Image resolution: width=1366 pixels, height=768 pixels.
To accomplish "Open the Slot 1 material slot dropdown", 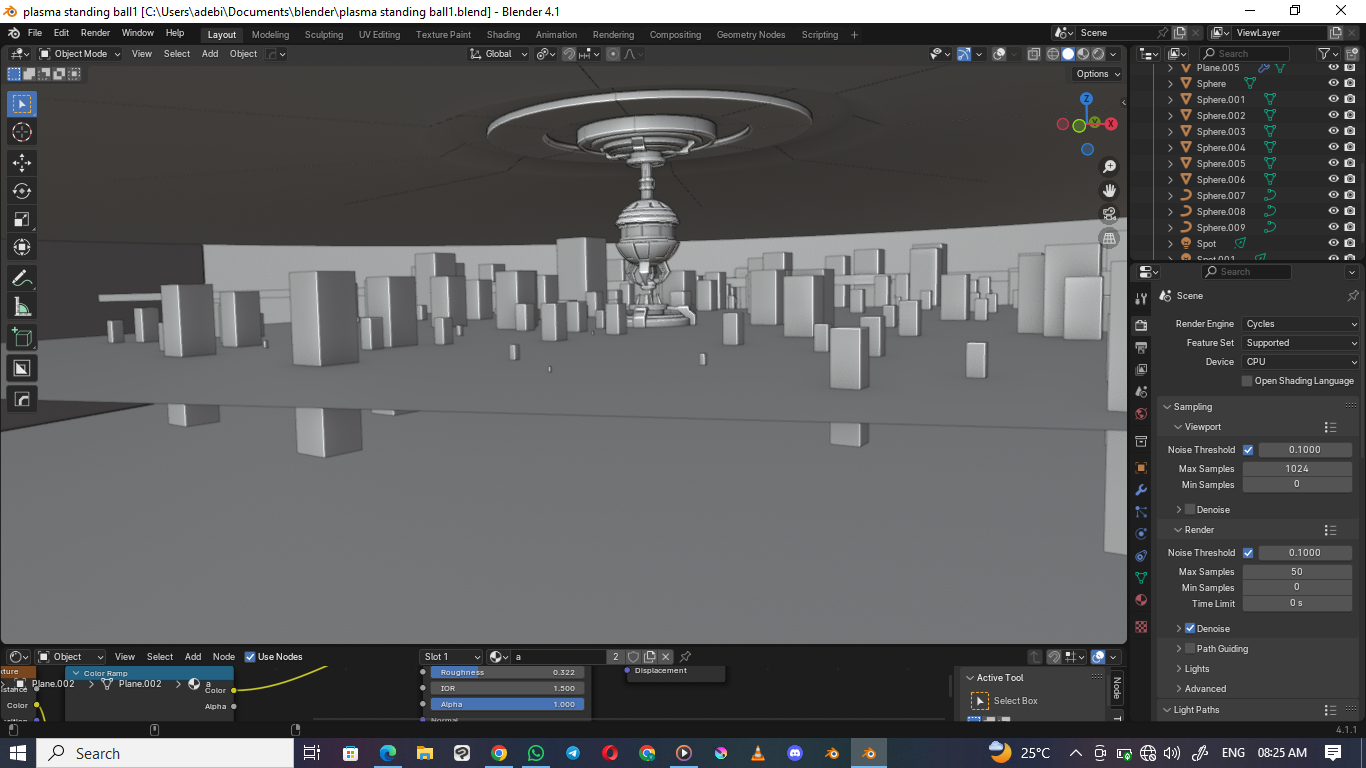I will [451, 657].
